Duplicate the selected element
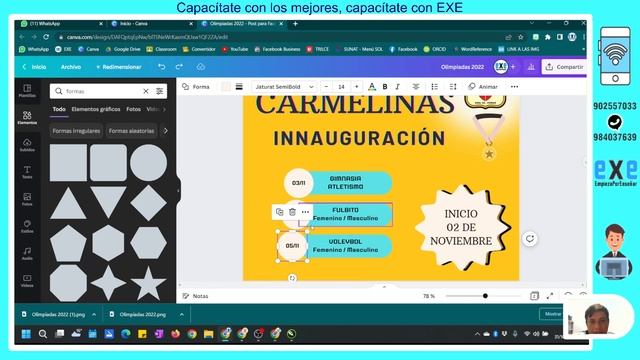640x360 pixels. 280,212
